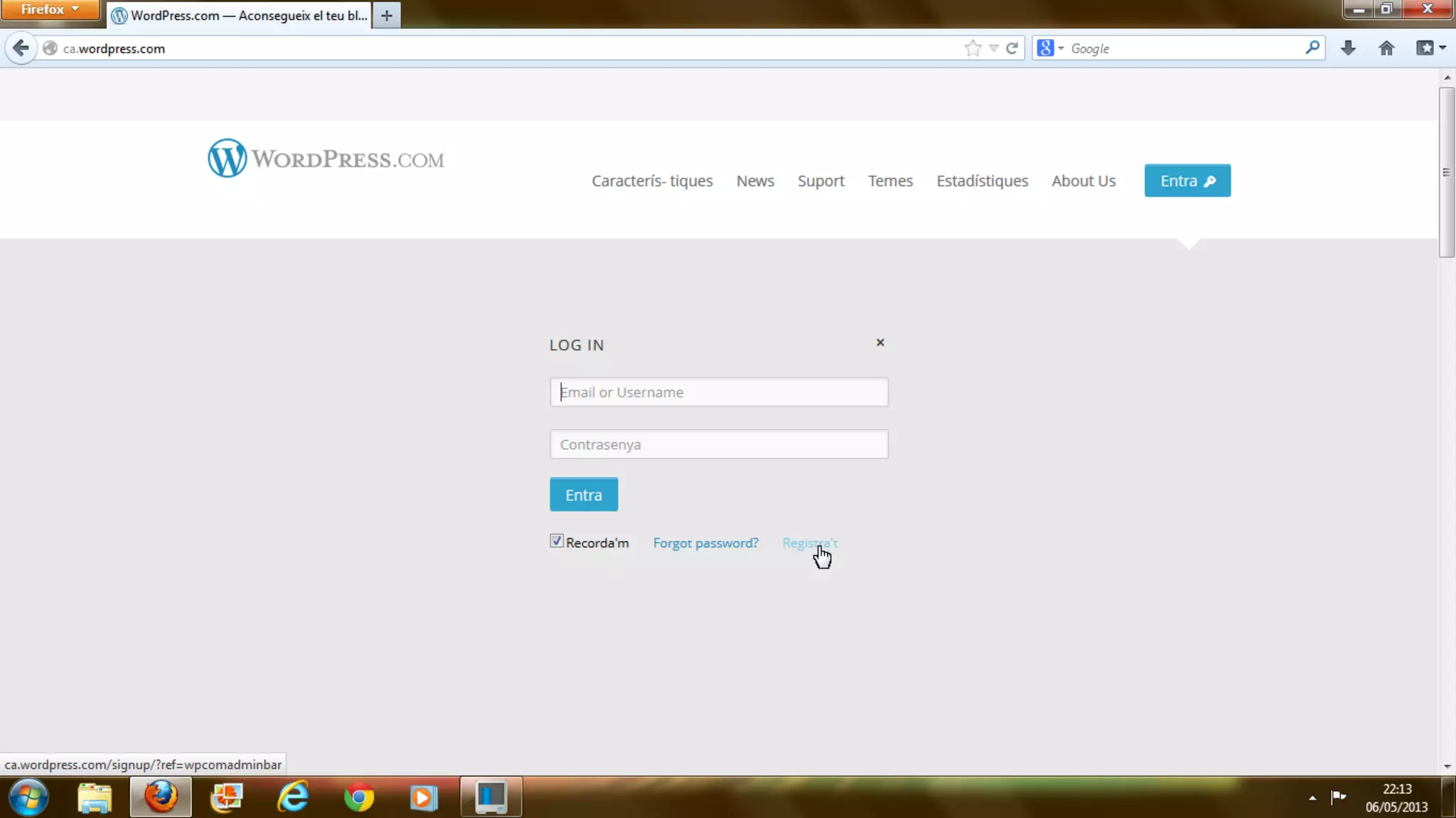The image size is (1456, 818).
Task: Open the bookmarks menu icon
Action: pyautogui.click(x=1430, y=48)
